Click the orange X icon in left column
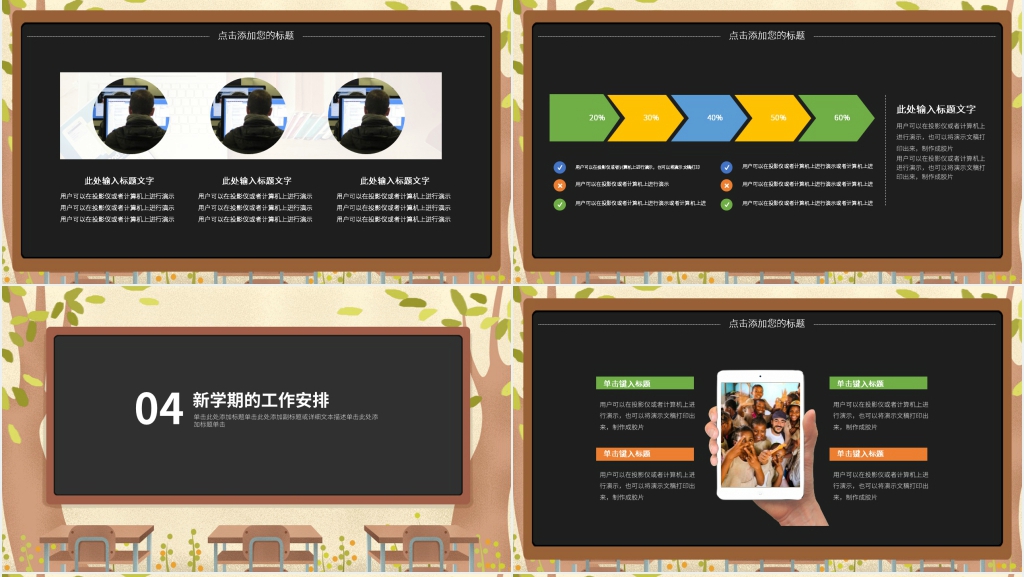Viewport: 1024px width, 577px height. point(559,185)
